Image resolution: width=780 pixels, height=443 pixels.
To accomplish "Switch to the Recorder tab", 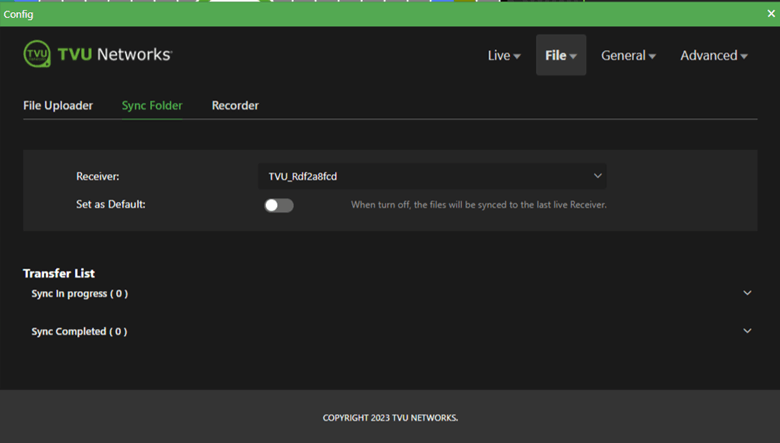I will (235, 105).
